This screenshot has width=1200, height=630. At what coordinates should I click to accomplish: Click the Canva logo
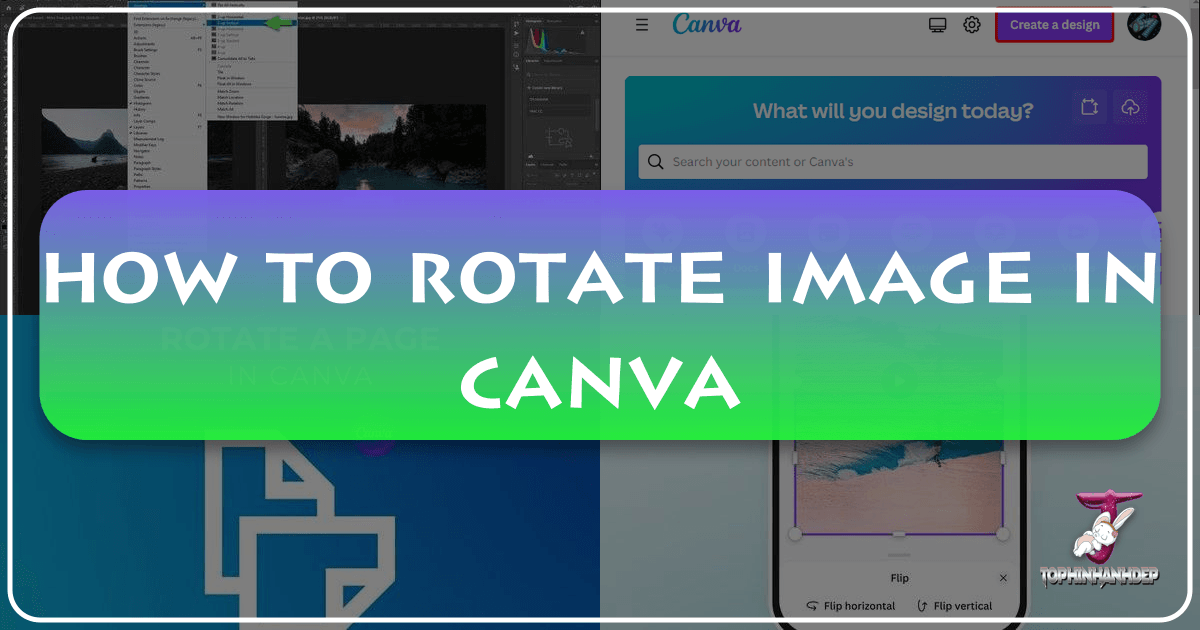coord(707,25)
